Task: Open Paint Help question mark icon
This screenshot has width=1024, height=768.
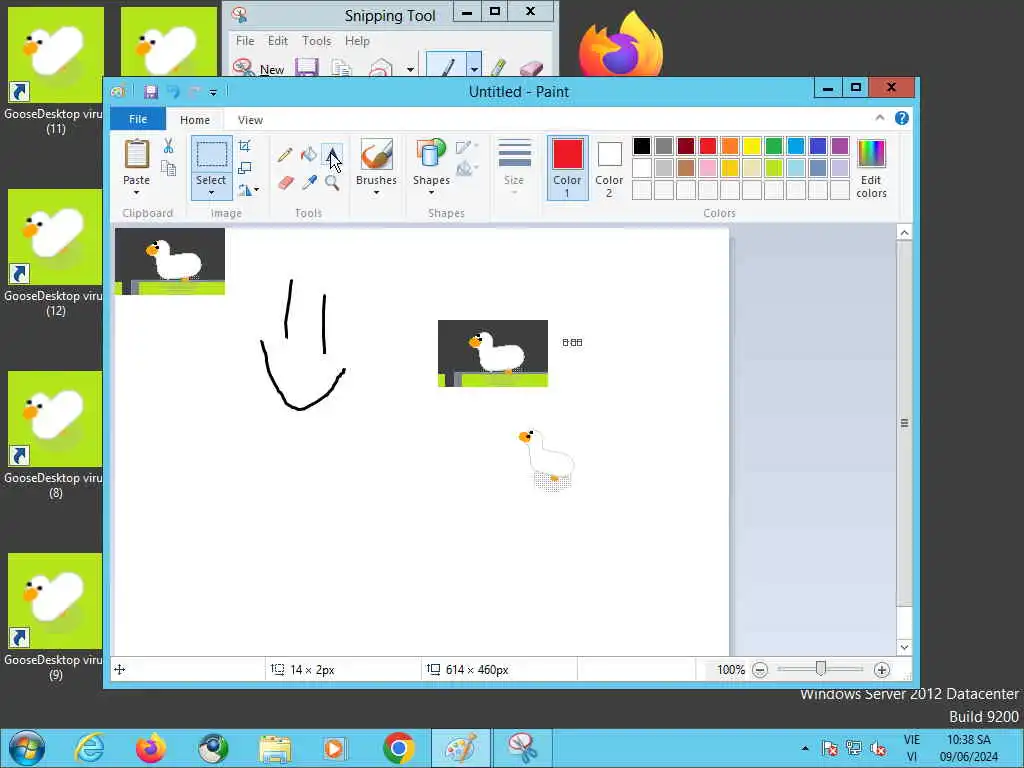Action: (902, 118)
